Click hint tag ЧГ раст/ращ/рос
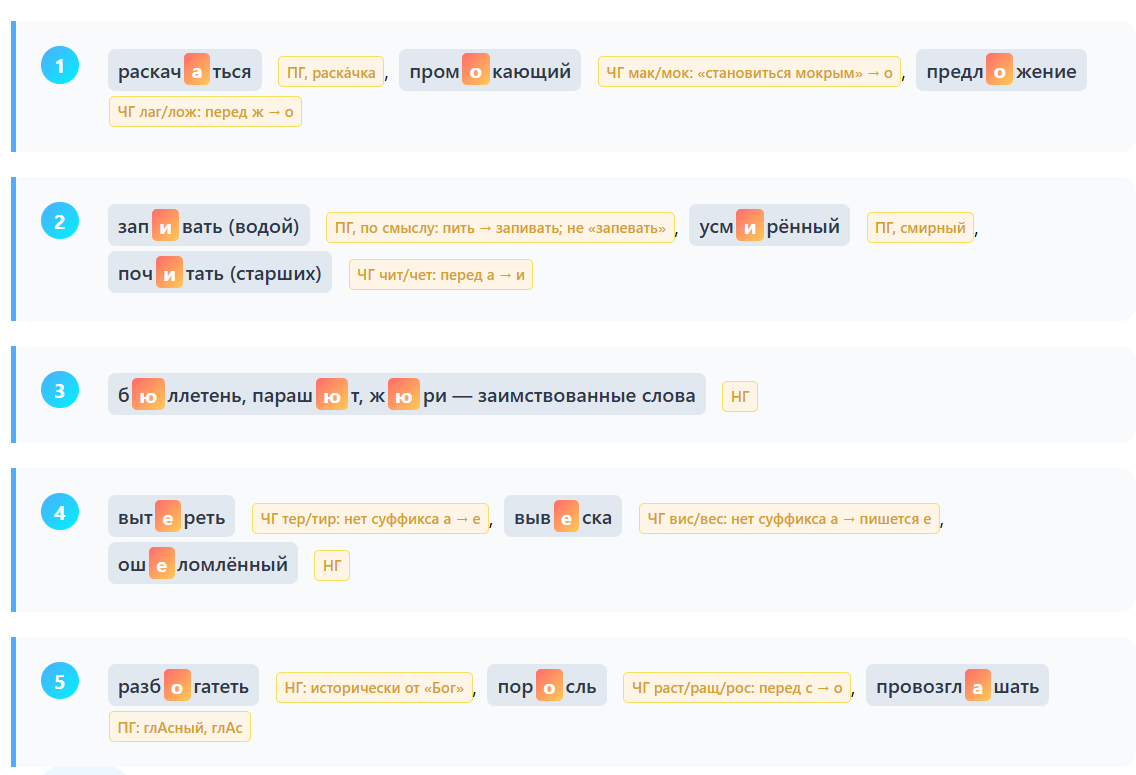This screenshot has width=1136, height=775. (737, 687)
